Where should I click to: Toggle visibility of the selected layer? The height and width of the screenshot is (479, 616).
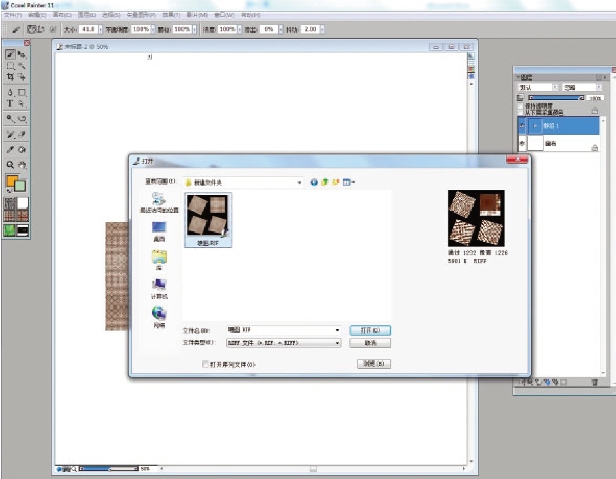(521, 127)
